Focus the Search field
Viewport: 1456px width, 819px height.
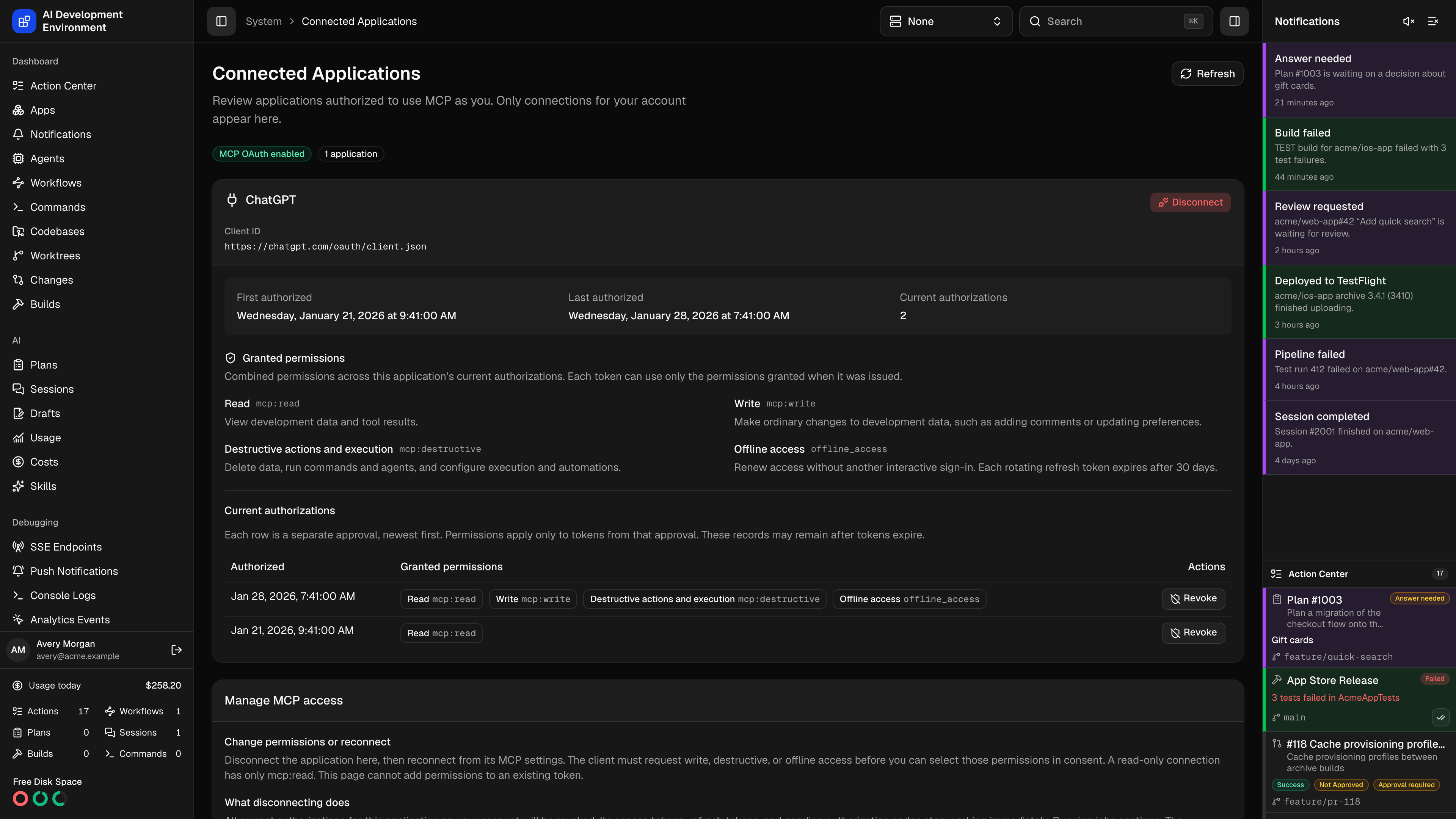[1116, 21]
